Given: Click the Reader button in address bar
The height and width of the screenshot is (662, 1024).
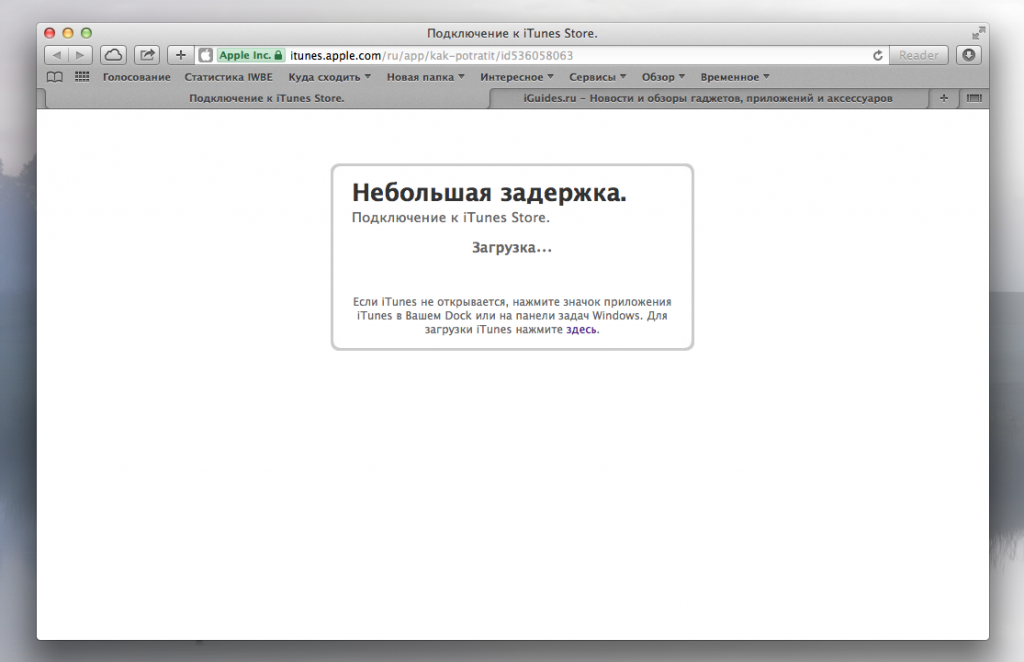Looking at the screenshot, I should (x=918, y=55).
